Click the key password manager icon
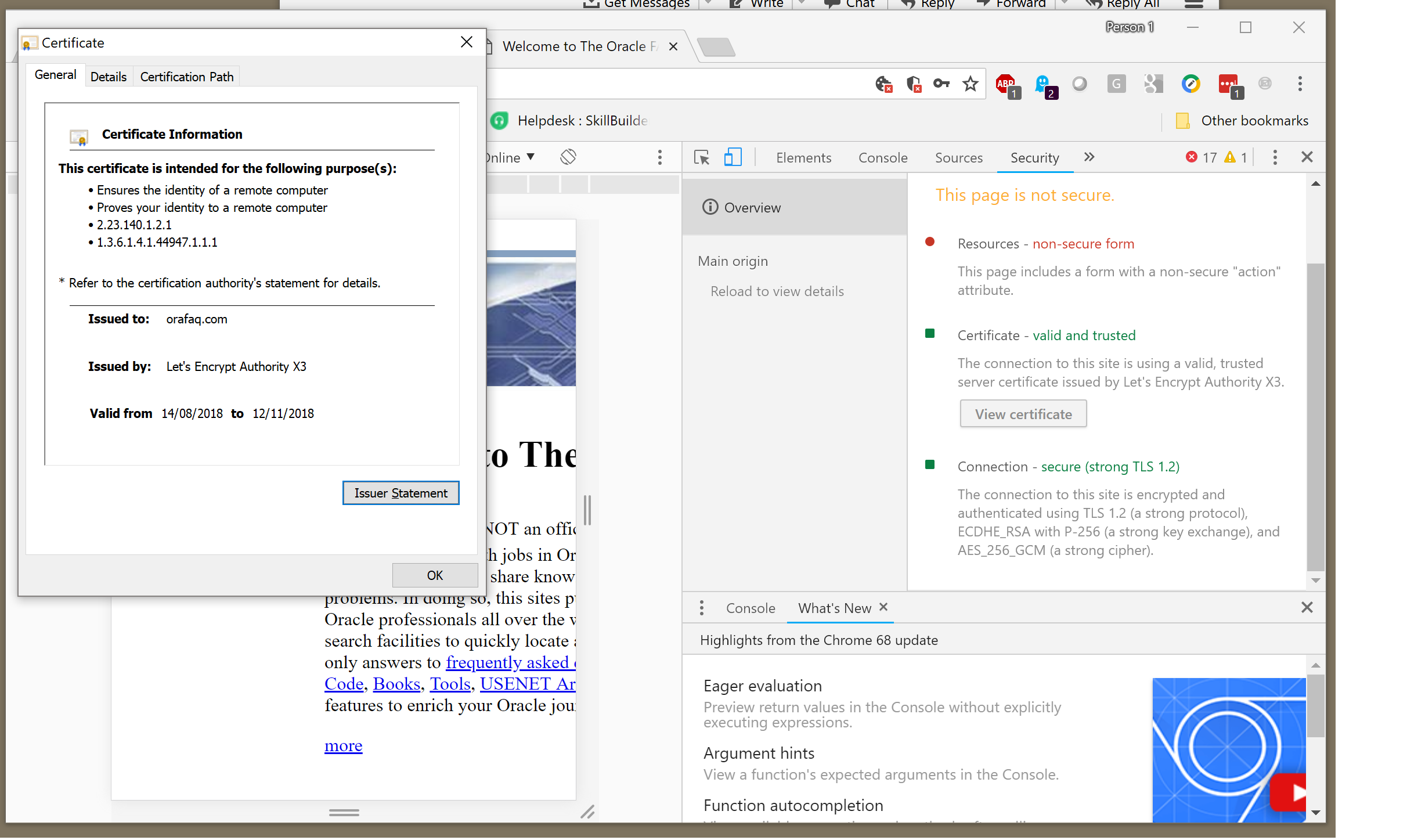Image resolution: width=1407 pixels, height=840 pixels. [941, 84]
